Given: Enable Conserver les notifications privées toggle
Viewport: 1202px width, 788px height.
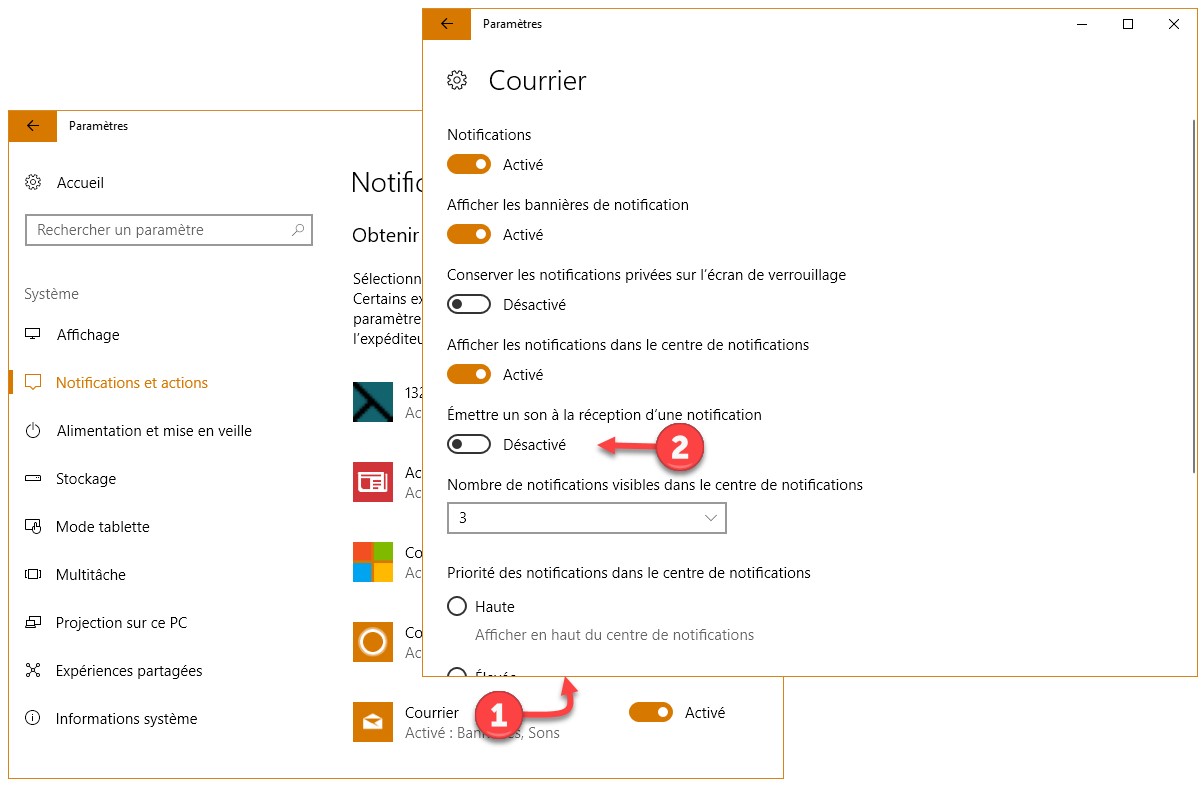Looking at the screenshot, I should [x=469, y=304].
